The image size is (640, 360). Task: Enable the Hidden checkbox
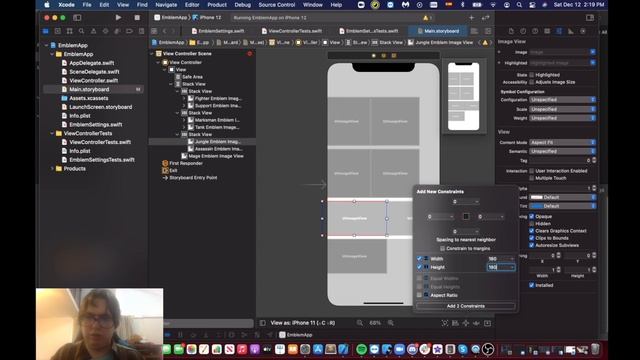pos(531,224)
